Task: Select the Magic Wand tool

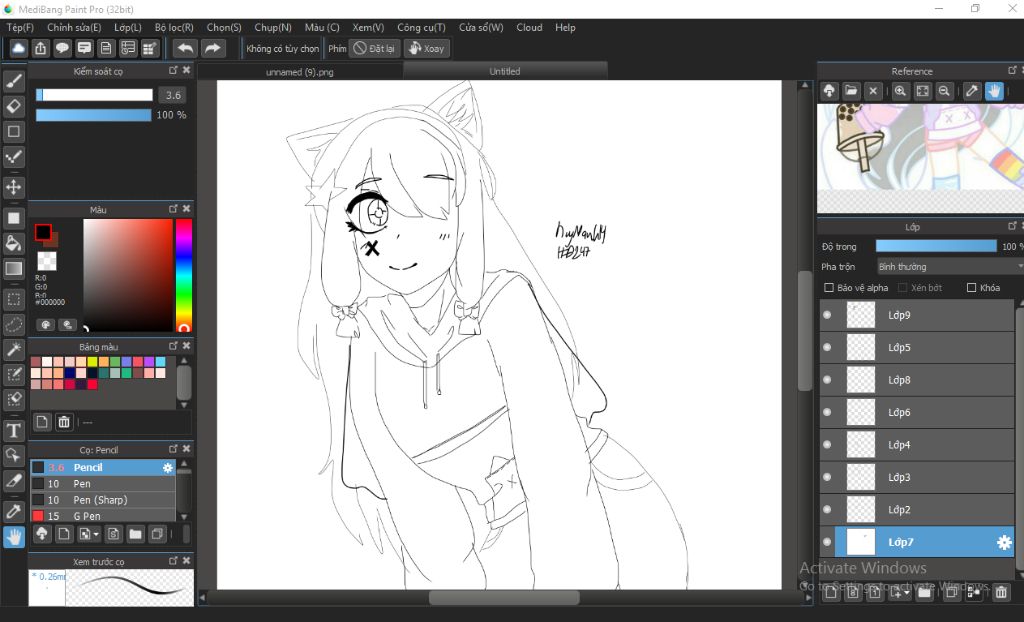Action: pos(14,350)
